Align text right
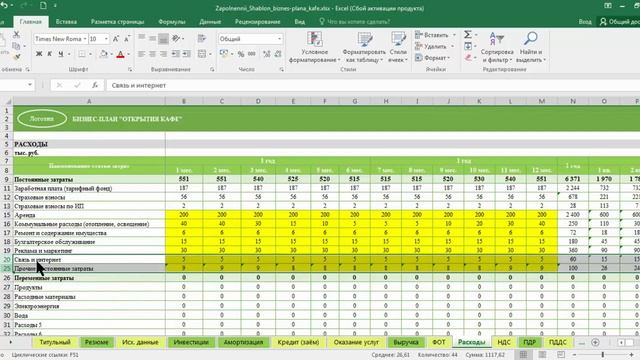 pos(163,54)
